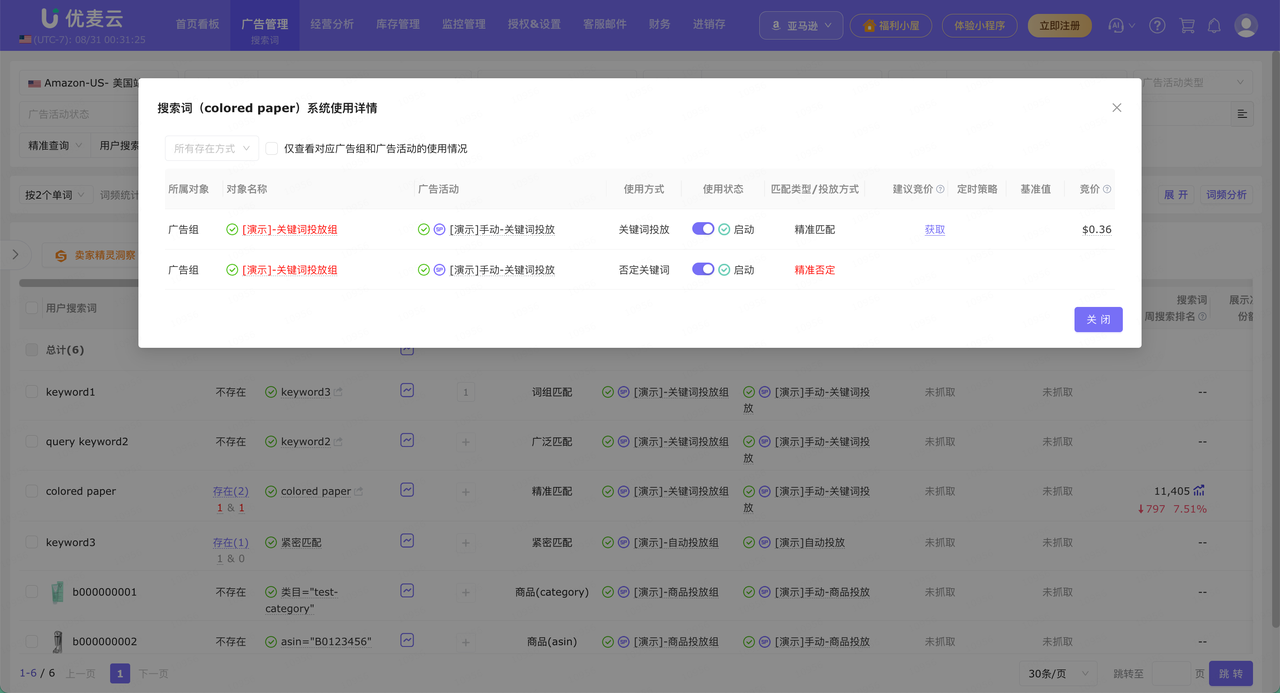
Task: Click the 展开 button
Action: (1176, 195)
